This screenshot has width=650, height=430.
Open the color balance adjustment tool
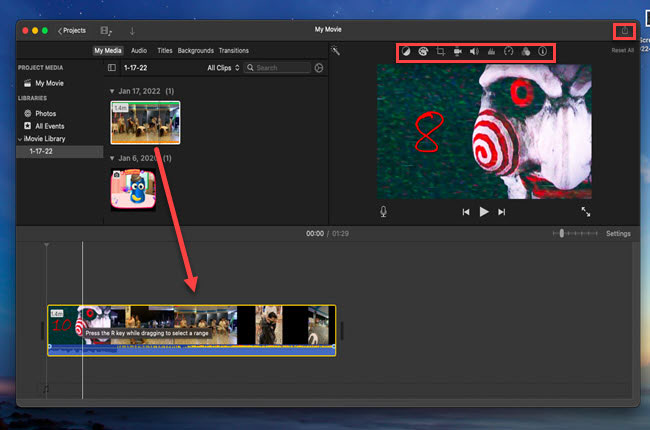(x=406, y=51)
